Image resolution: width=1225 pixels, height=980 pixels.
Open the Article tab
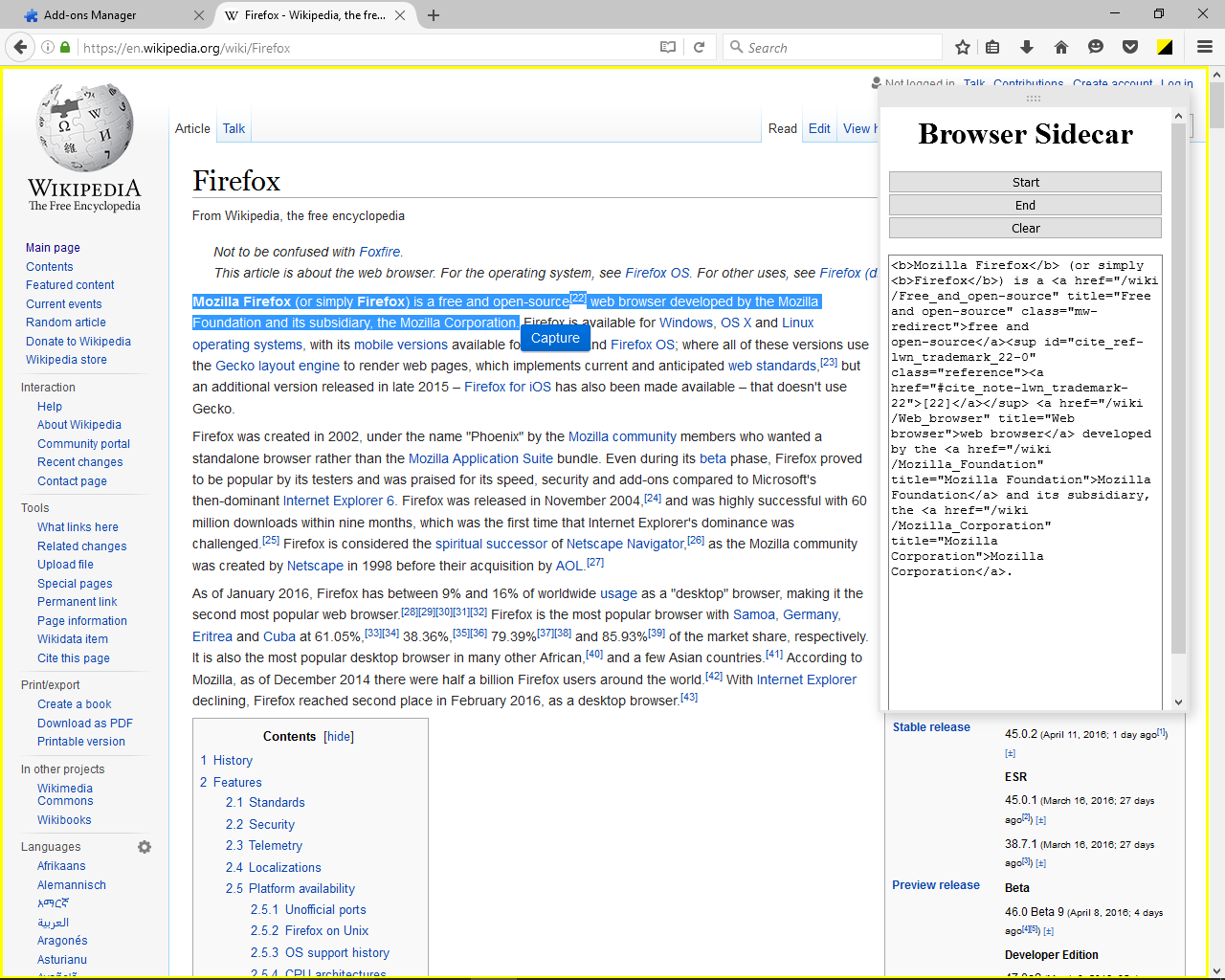point(192,128)
